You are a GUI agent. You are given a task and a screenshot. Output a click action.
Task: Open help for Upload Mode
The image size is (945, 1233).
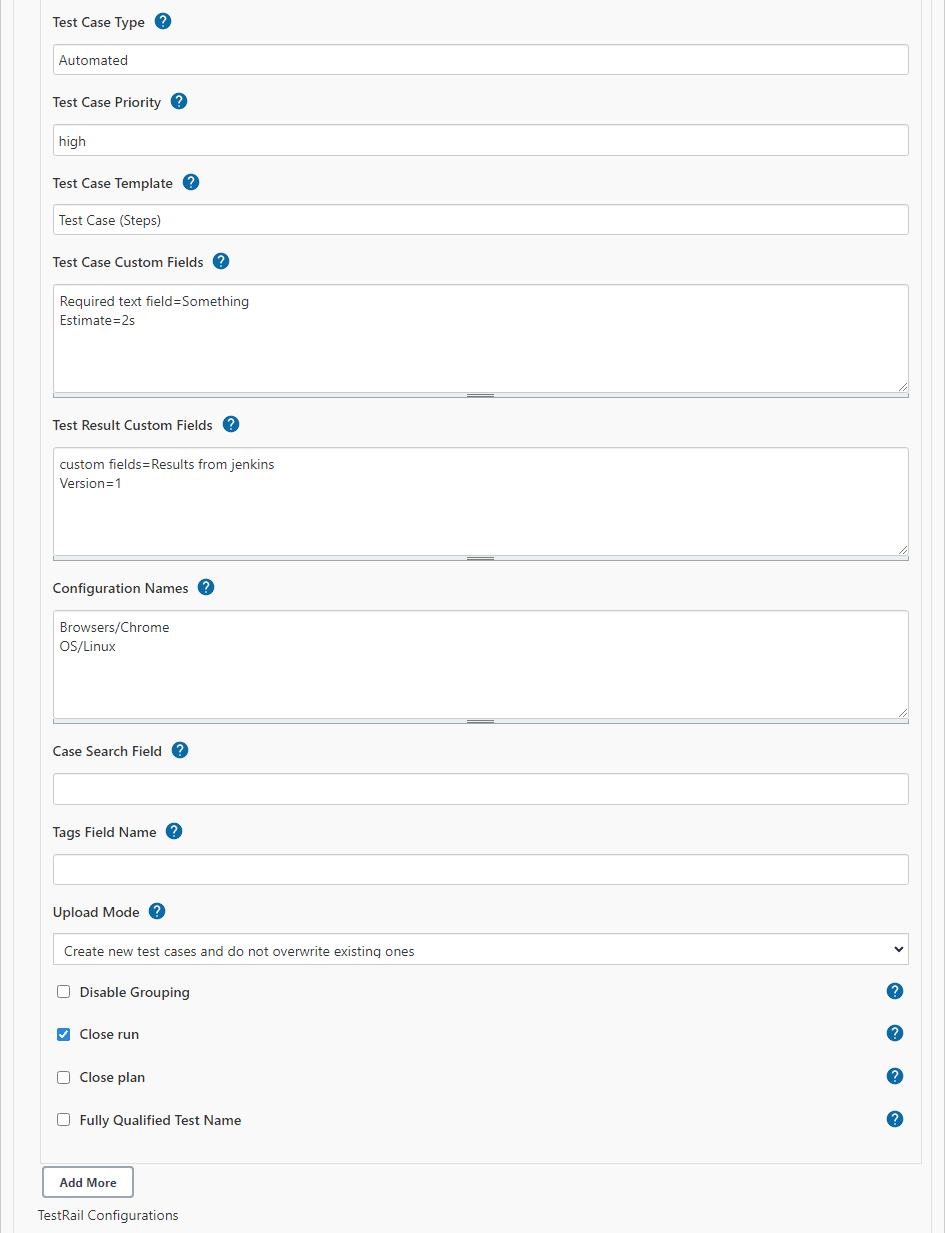pyautogui.click(x=157, y=911)
